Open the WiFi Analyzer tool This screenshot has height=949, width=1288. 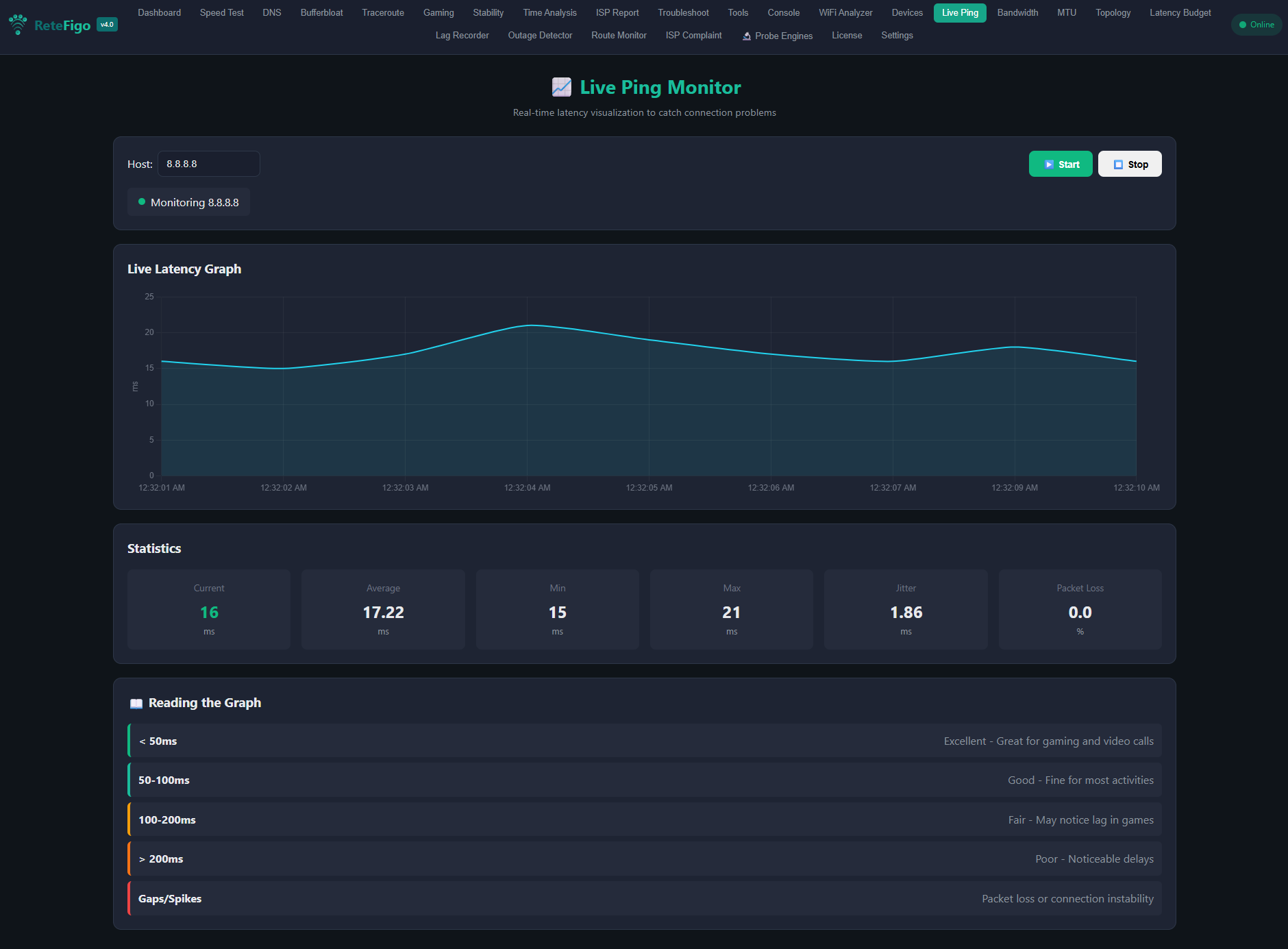[x=845, y=12]
